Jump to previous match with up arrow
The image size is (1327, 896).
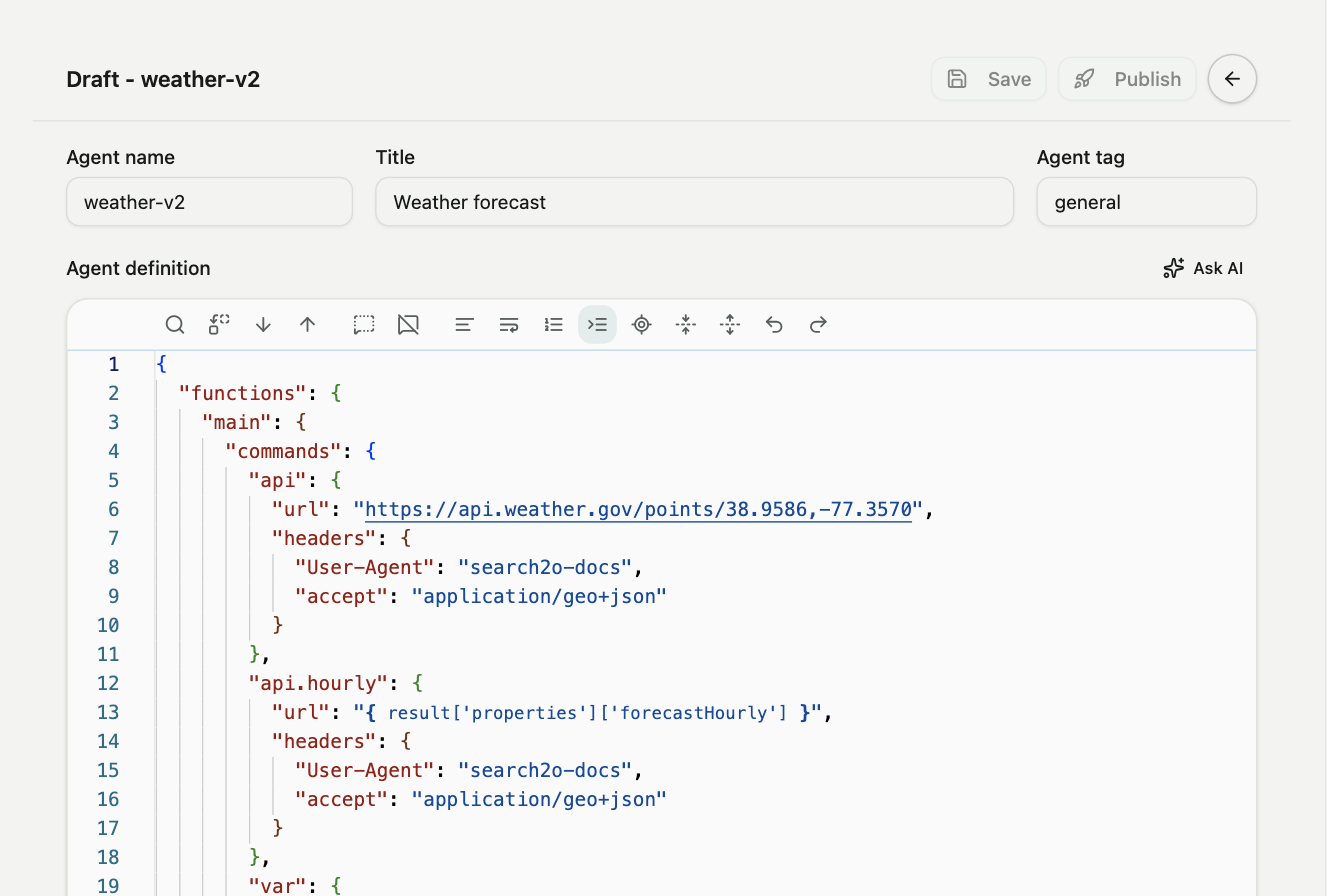[x=308, y=325]
